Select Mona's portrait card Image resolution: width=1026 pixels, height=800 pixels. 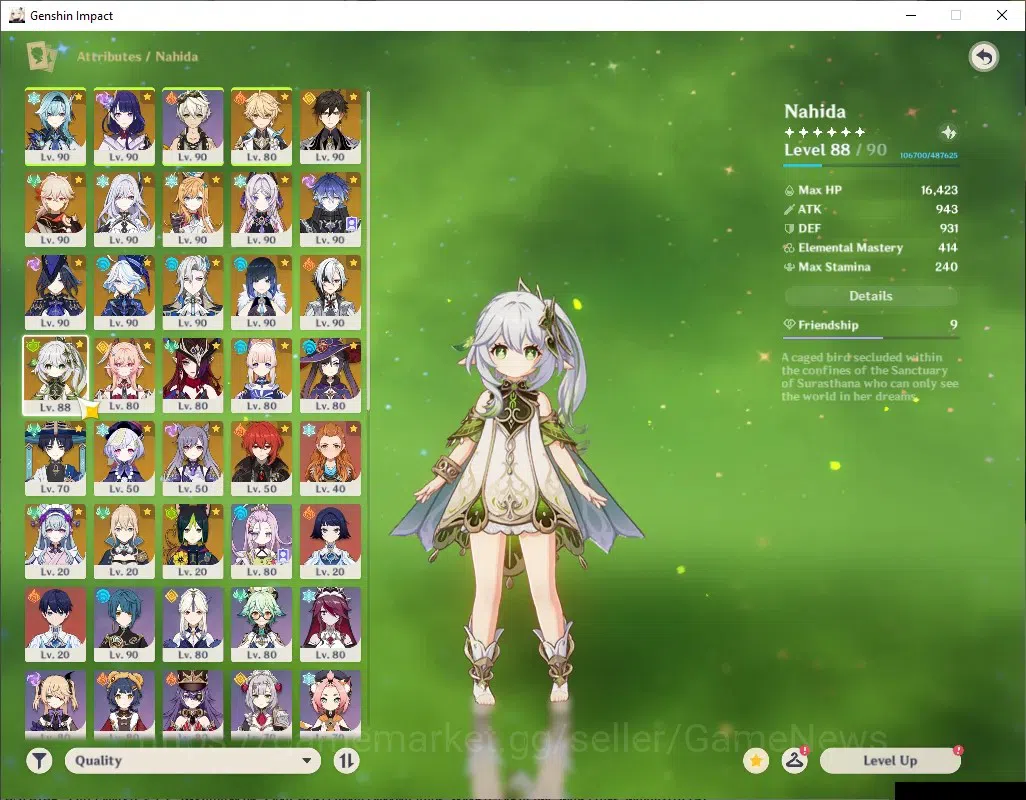[x=330, y=375]
